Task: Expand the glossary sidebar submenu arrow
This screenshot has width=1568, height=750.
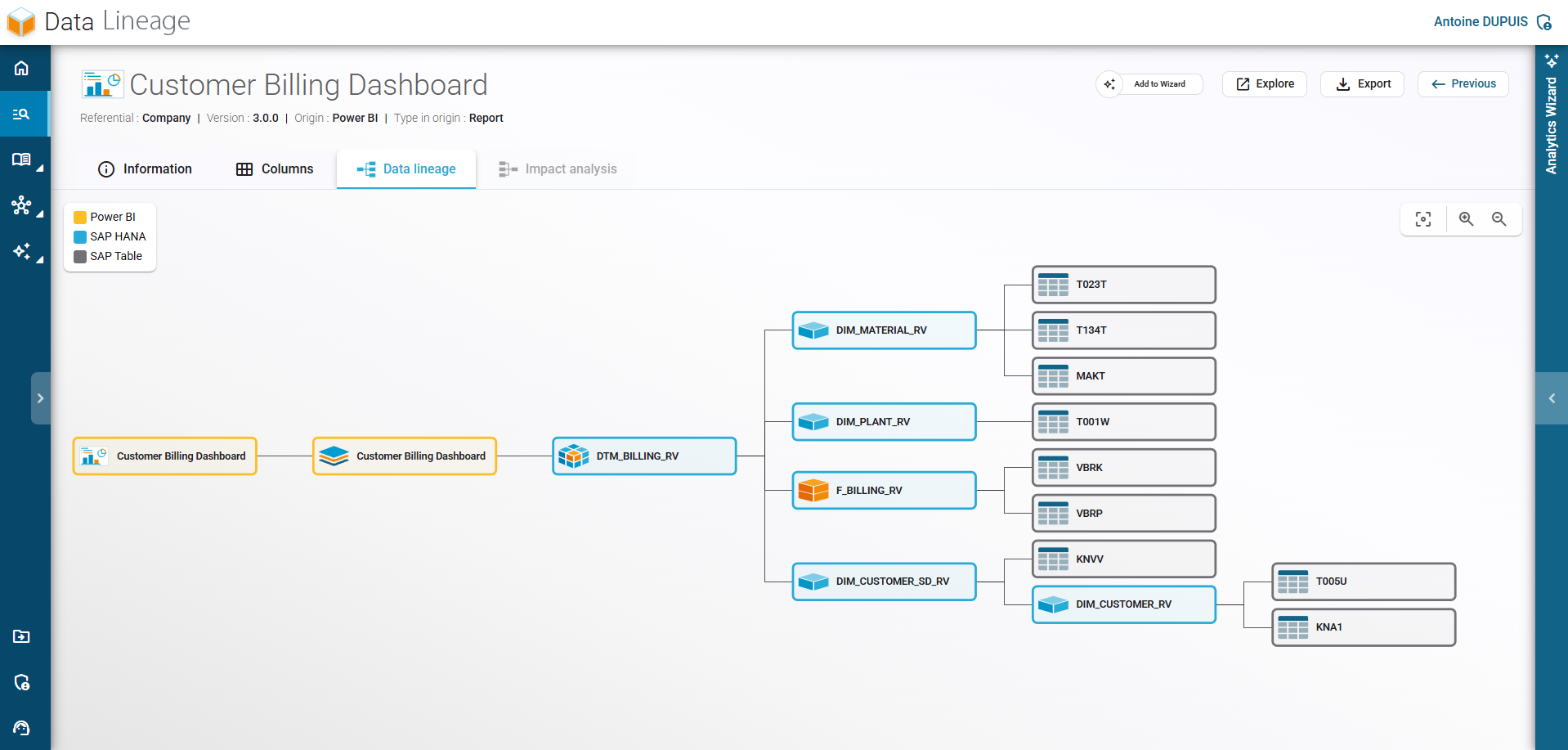Action: (39, 168)
